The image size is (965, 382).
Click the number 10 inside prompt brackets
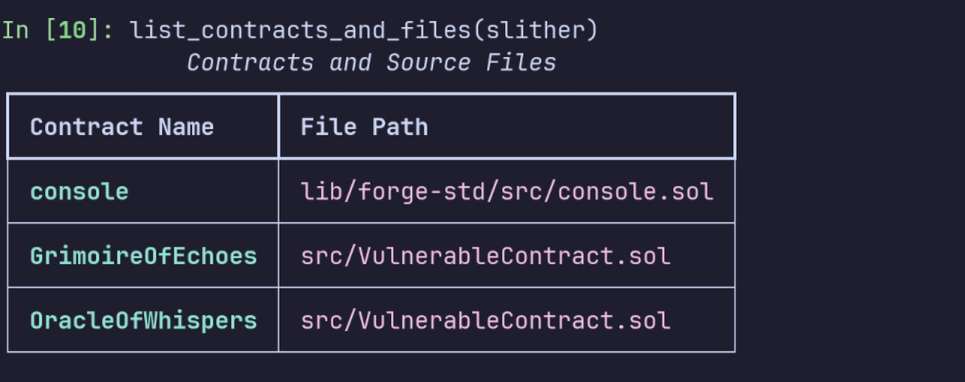pos(73,30)
